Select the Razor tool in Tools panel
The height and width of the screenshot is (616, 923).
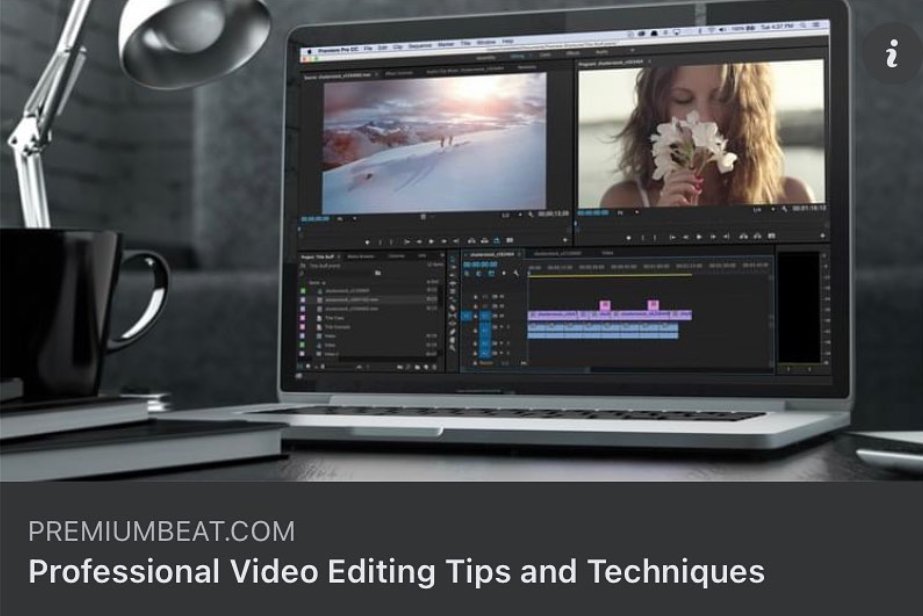[x=452, y=308]
